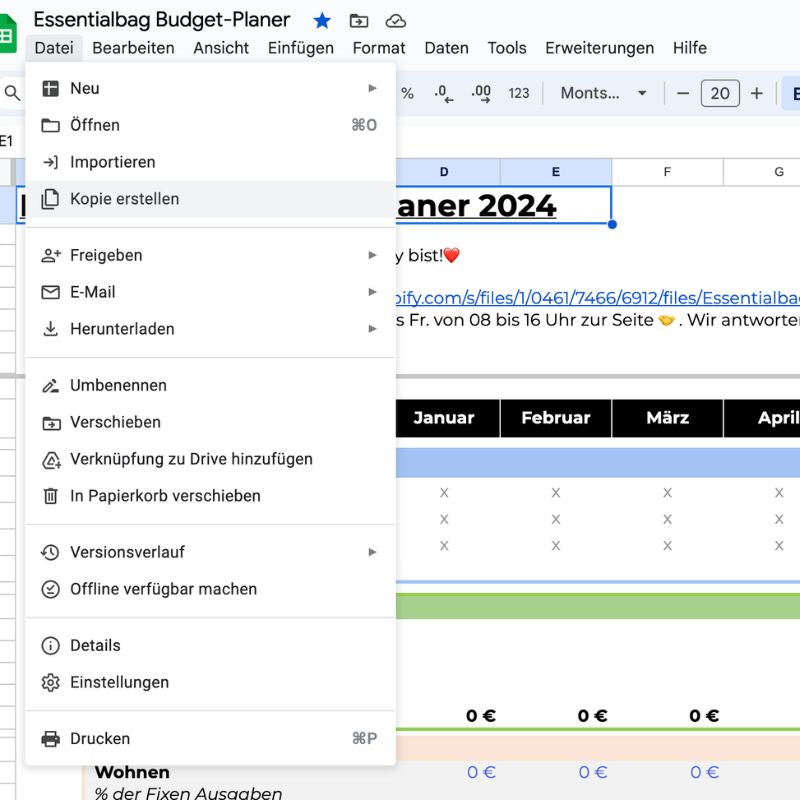The height and width of the screenshot is (800, 800).
Task: Star the Essentialbag Budget-Planer document
Action: (322, 21)
